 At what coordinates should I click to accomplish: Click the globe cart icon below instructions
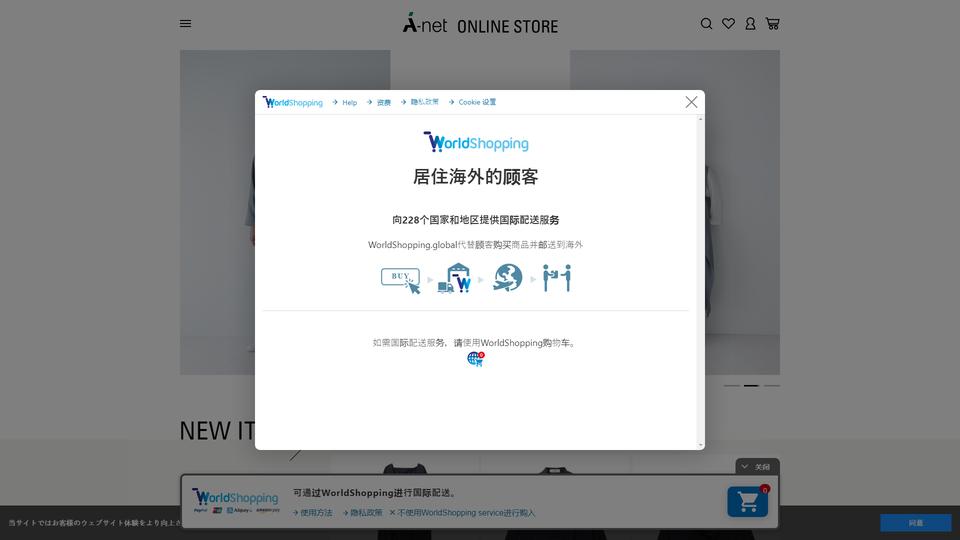click(476, 359)
